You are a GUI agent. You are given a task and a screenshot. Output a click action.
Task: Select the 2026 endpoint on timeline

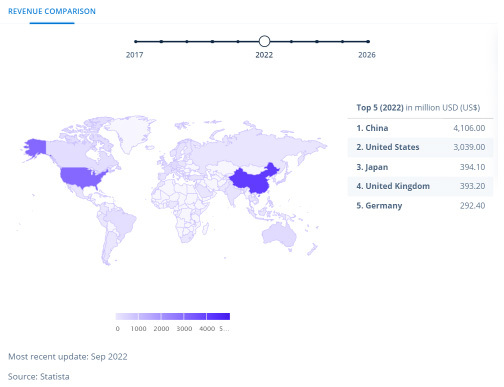tap(368, 42)
